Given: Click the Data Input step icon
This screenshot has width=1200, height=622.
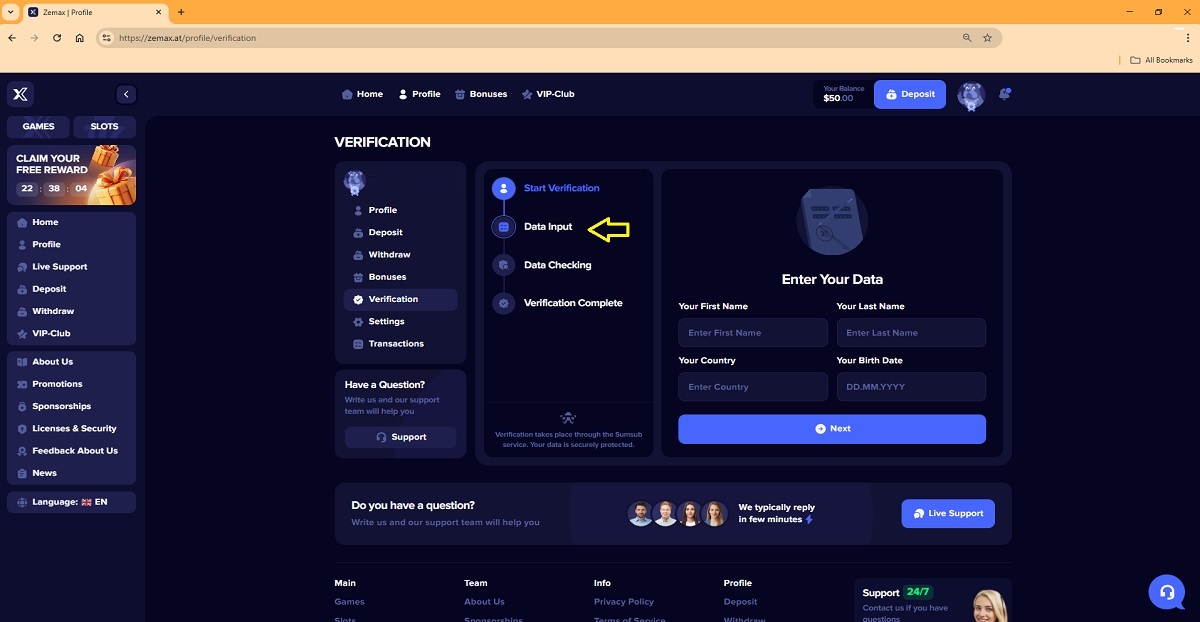Looking at the screenshot, I should tap(503, 227).
